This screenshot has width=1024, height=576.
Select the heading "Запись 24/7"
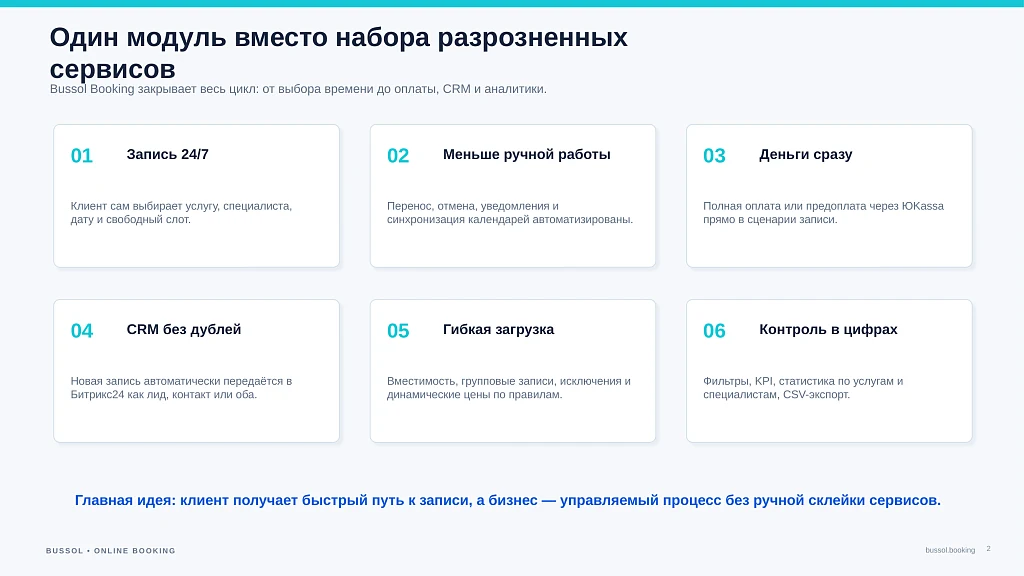point(167,154)
